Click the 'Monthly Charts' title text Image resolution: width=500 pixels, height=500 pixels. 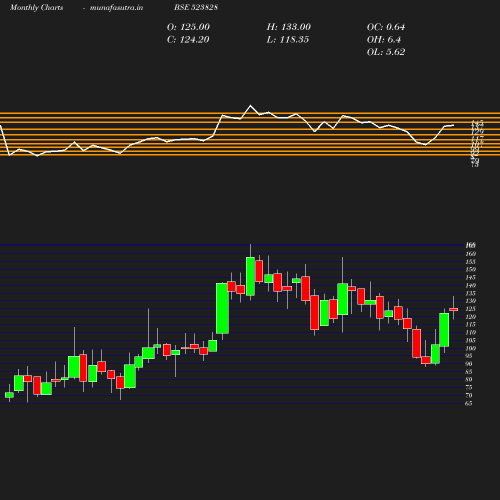point(37,7)
